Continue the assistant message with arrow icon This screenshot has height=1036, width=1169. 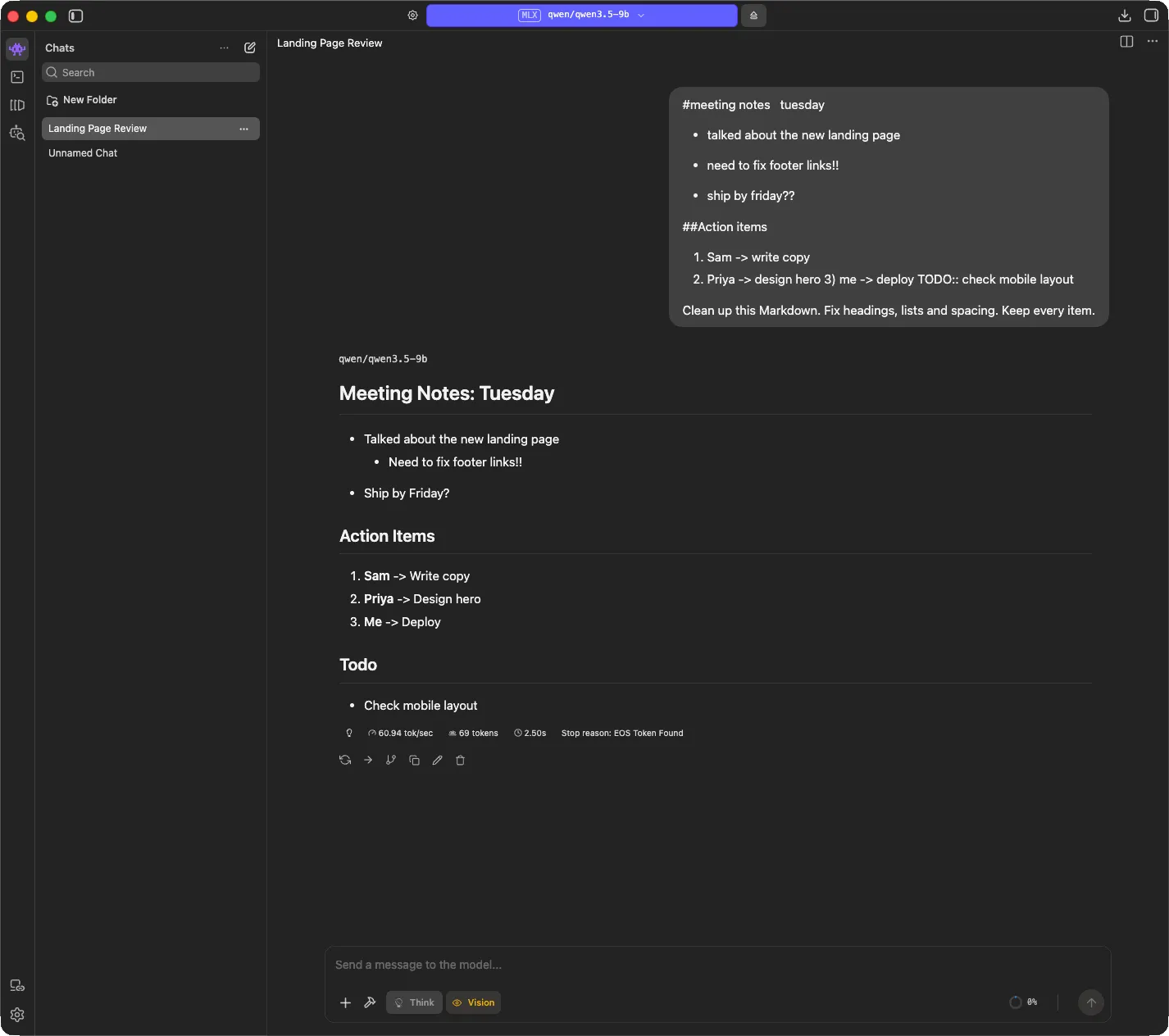(368, 760)
